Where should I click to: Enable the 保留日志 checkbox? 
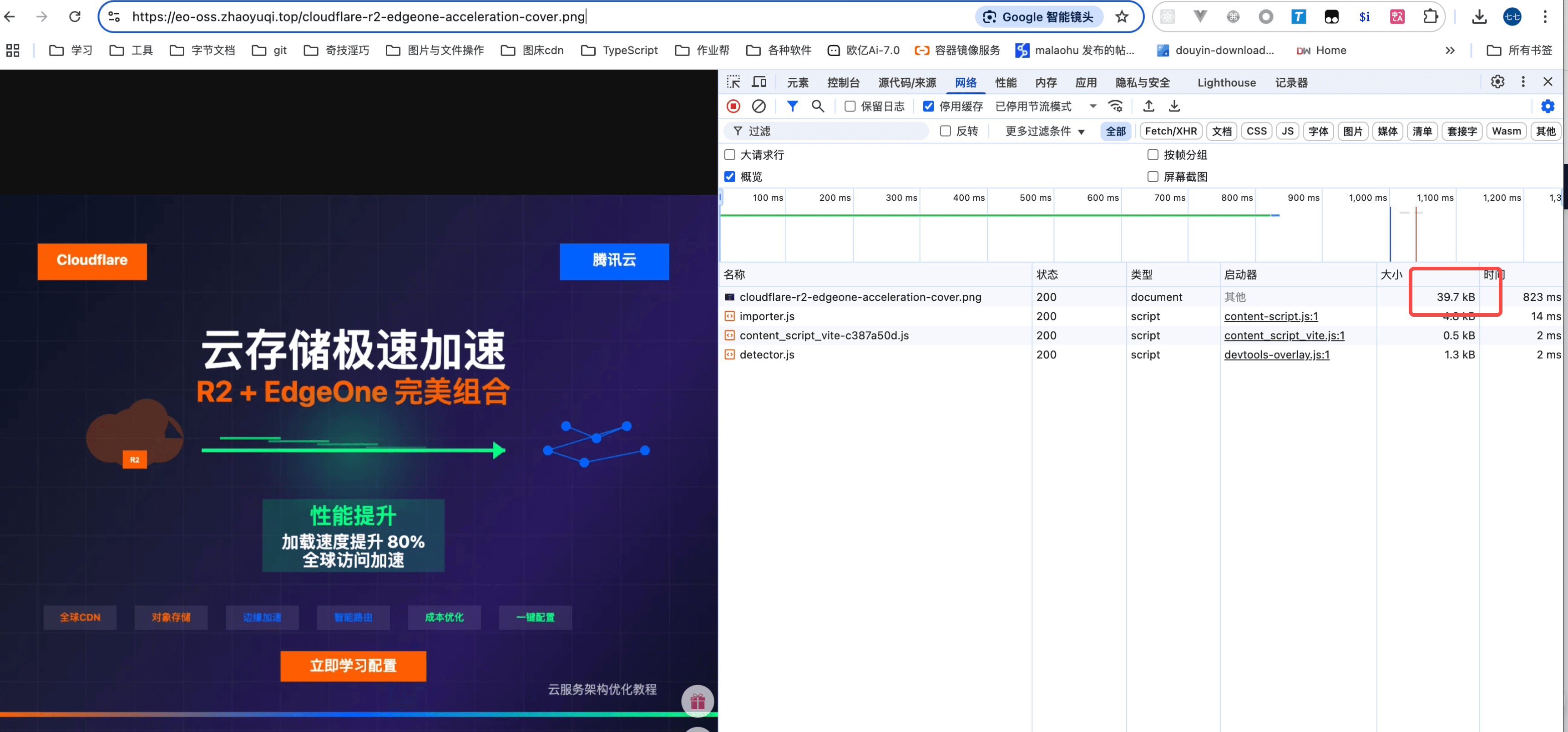pyautogui.click(x=850, y=107)
